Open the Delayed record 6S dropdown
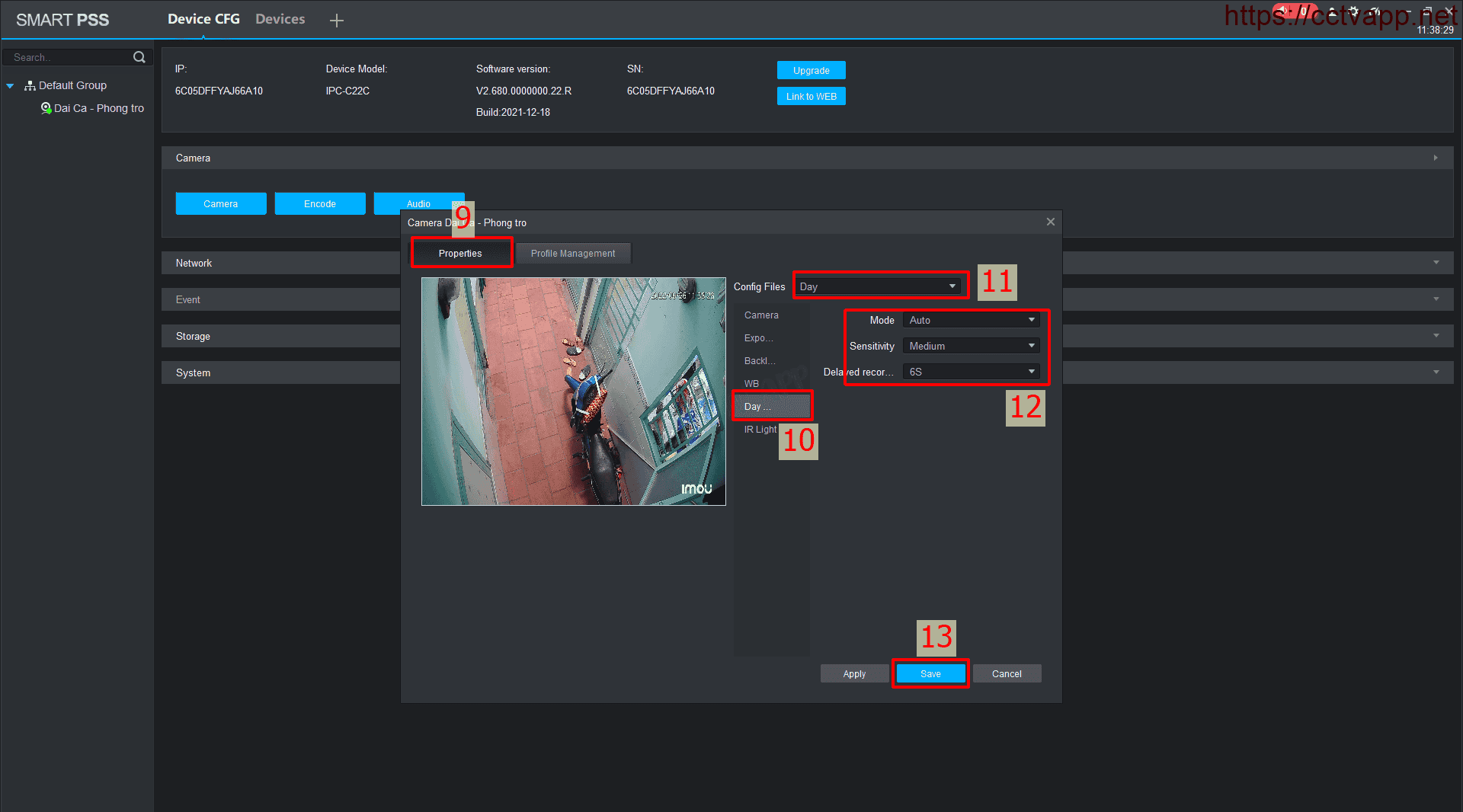1463x812 pixels. coord(971,372)
